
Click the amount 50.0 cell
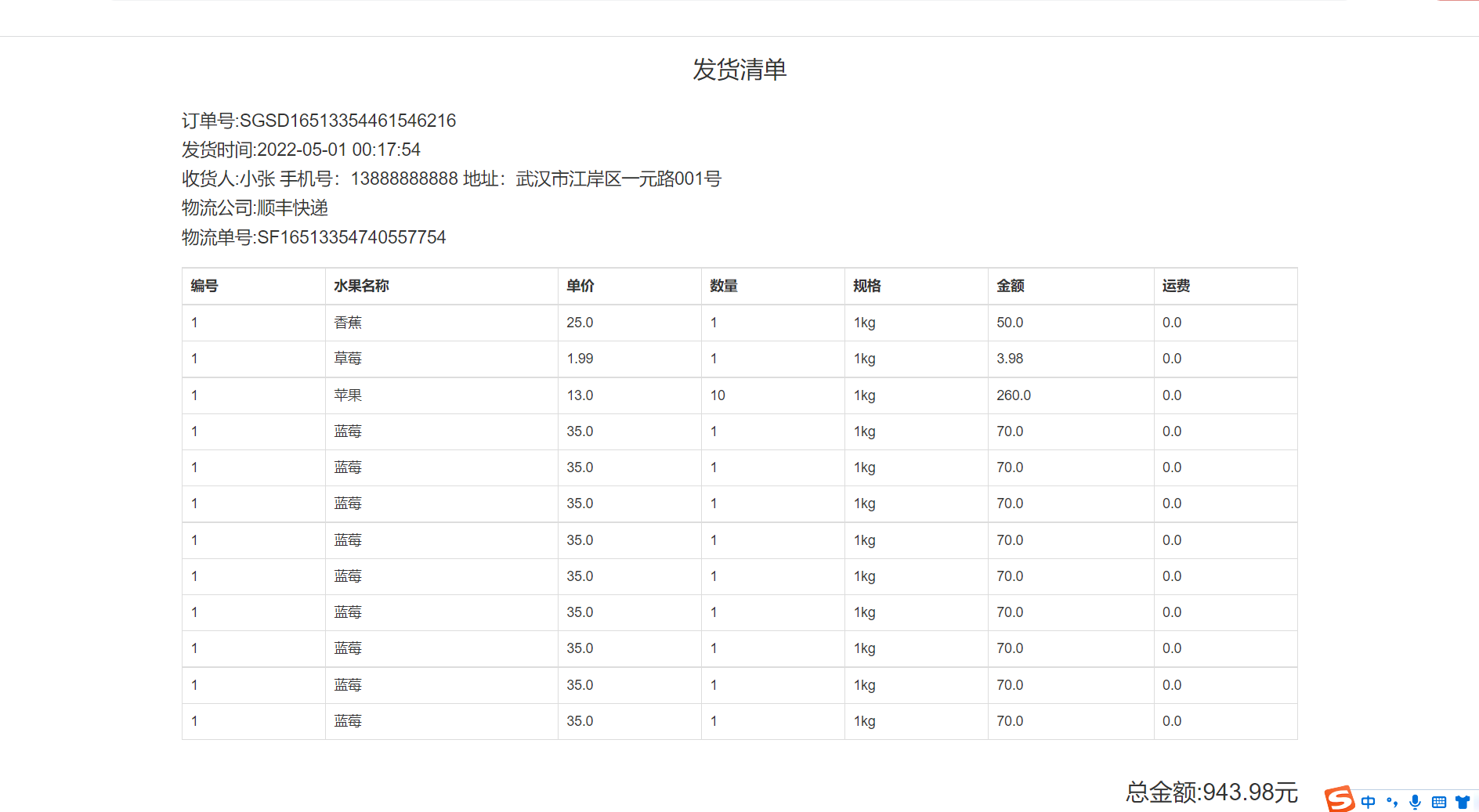(x=1071, y=323)
